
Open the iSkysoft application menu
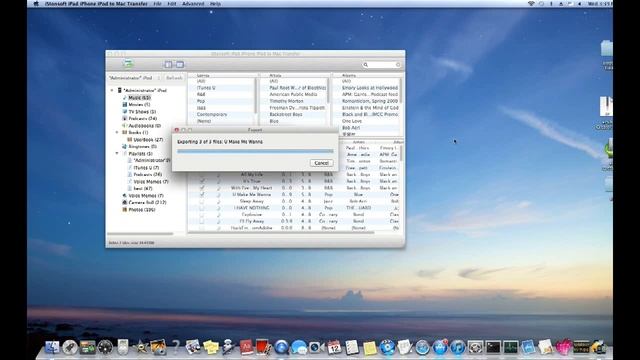96,4
